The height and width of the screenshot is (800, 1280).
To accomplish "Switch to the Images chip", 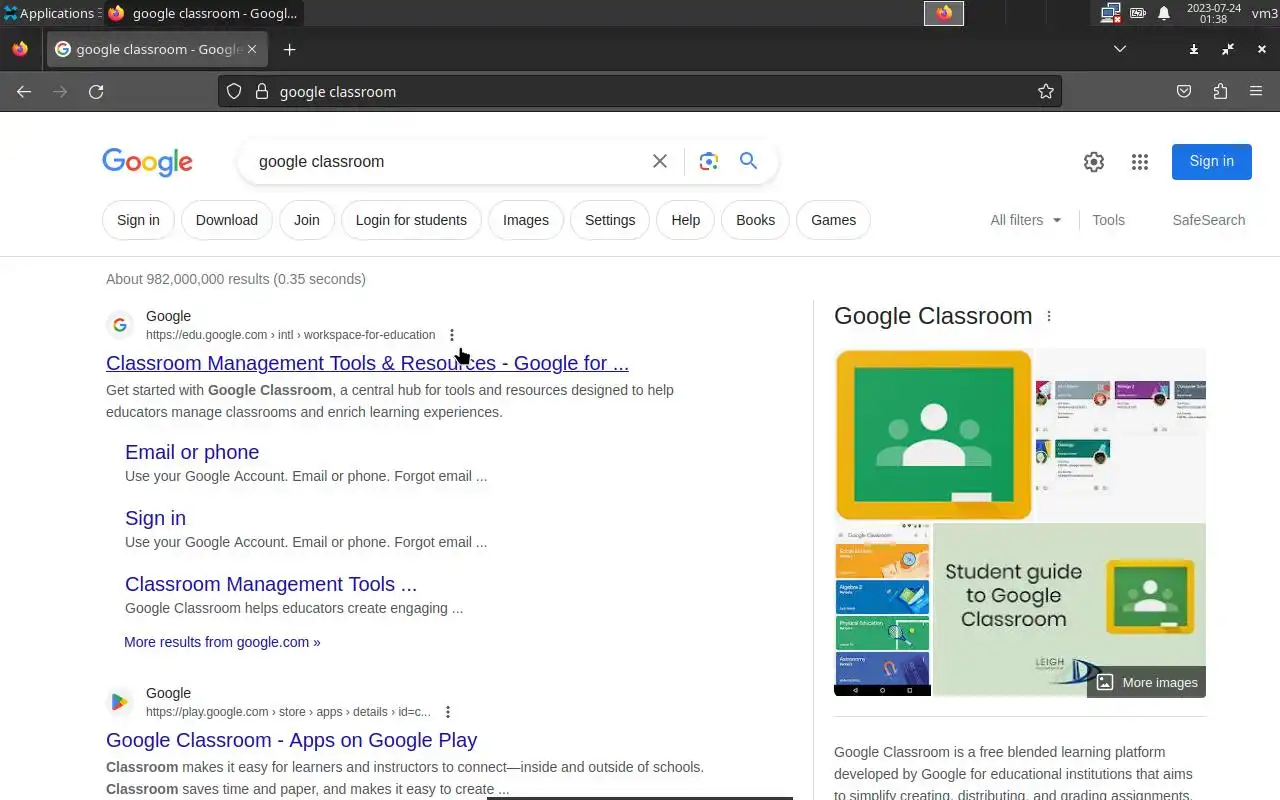I will pyautogui.click(x=526, y=220).
